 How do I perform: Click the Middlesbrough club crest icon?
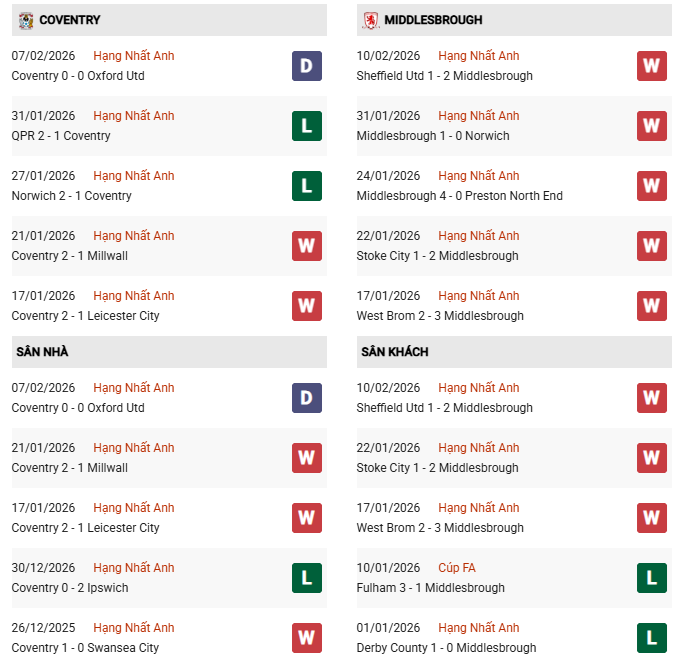(371, 20)
